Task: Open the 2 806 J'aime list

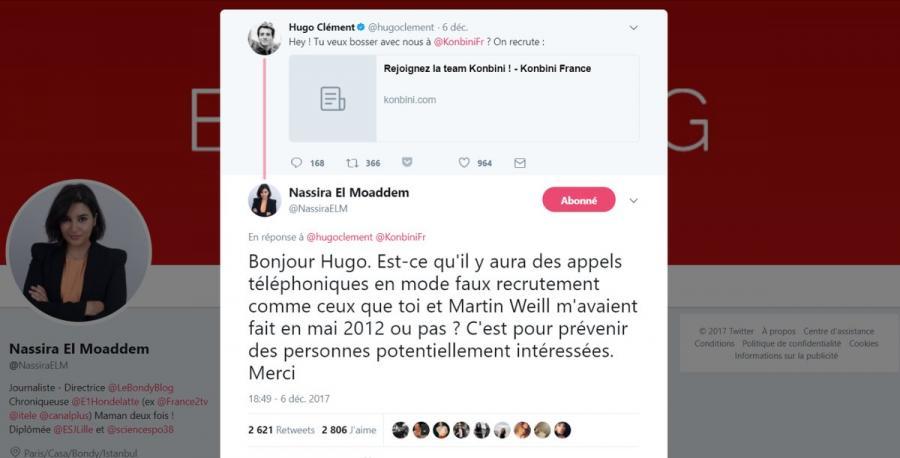Action: (349, 430)
